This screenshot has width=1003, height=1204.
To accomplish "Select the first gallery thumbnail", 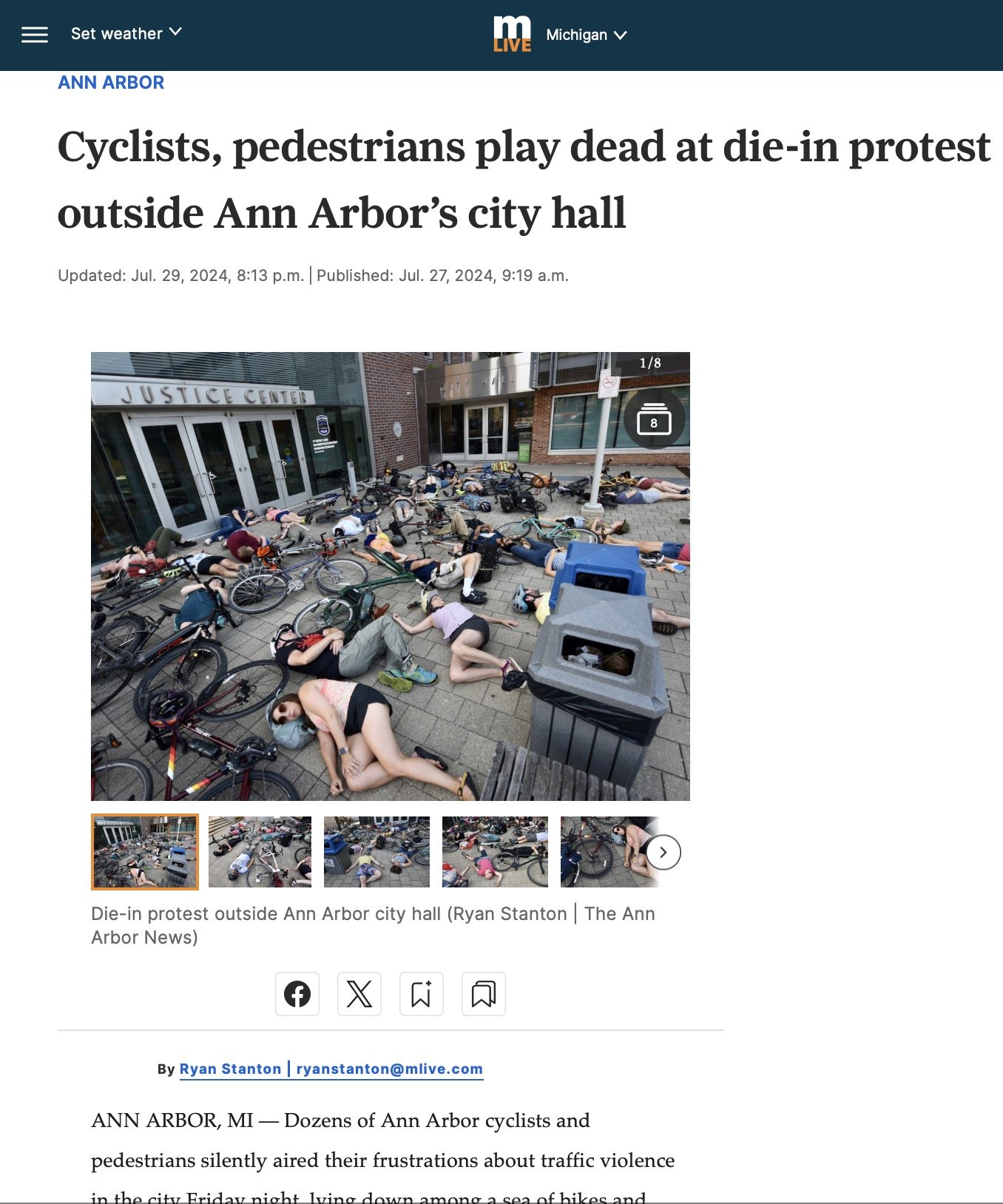I will coord(145,852).
